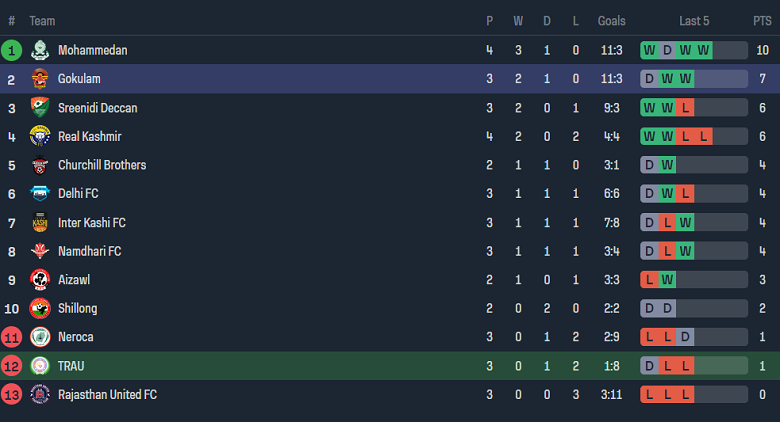Click the Mohammedan club crest icon
The image size is (780, 422).
point(40,50)
